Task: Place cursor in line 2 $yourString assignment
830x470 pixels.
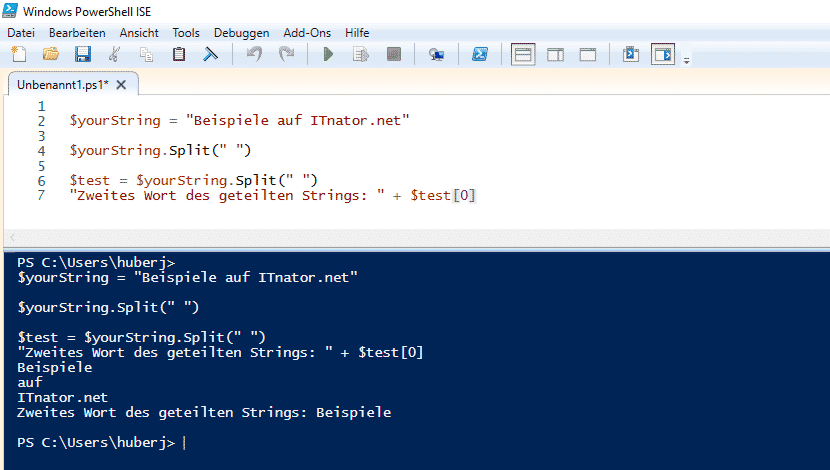Action: pyautogui.click(x=239, y=121)
